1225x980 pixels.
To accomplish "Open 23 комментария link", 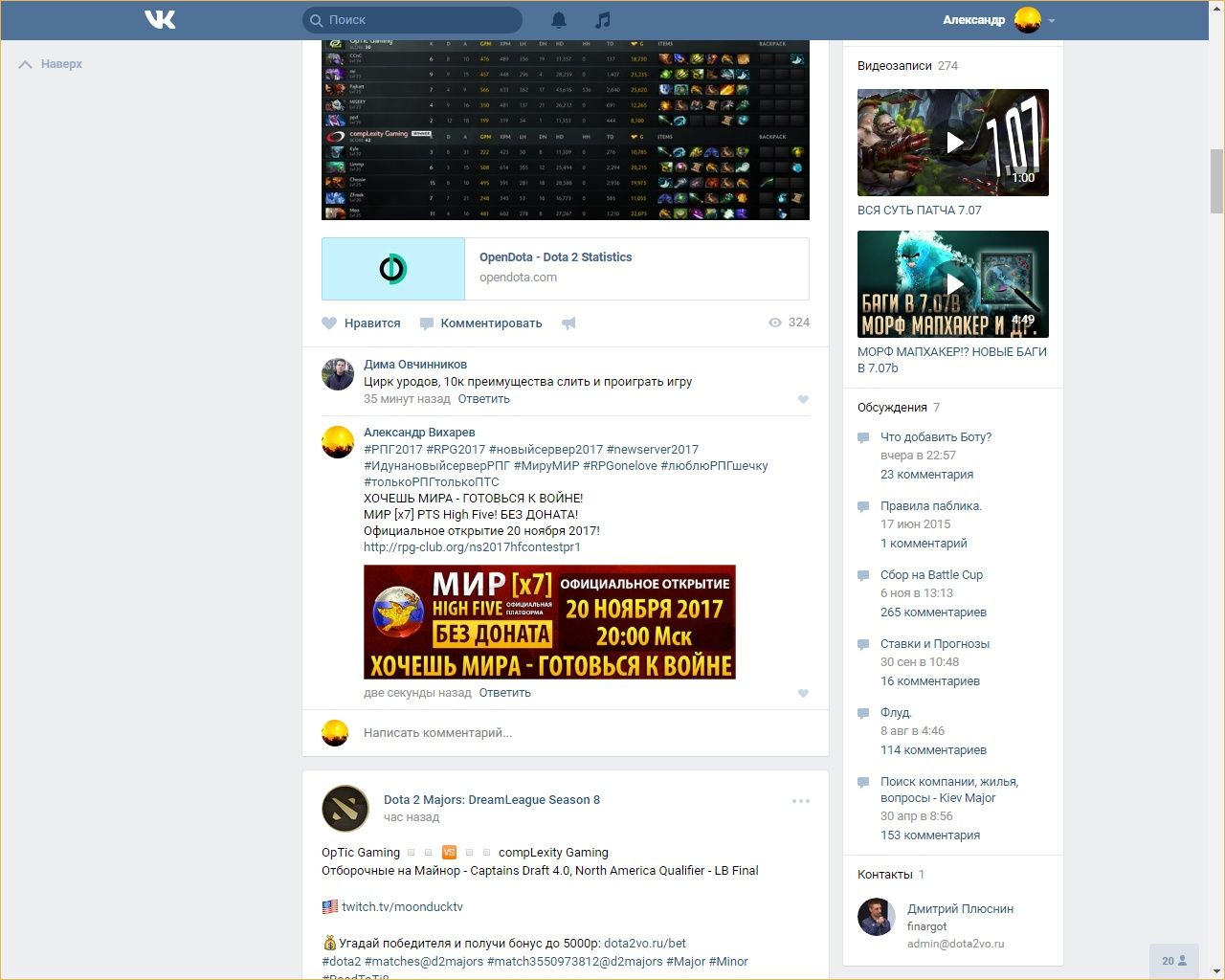I will (927, 475).
